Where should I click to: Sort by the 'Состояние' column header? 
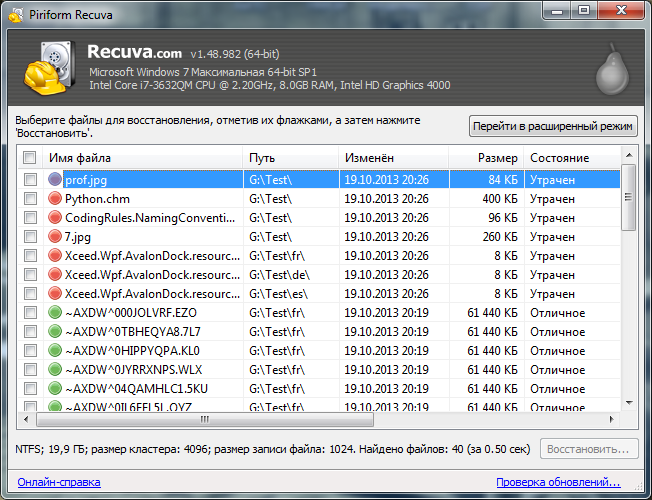pos(572,158)
